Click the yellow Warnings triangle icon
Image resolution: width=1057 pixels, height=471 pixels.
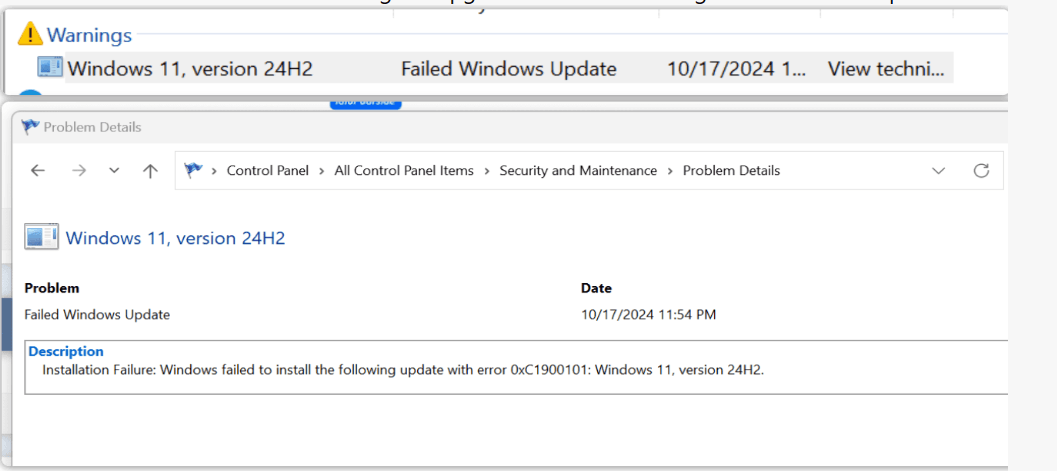[x=30, y=34]
